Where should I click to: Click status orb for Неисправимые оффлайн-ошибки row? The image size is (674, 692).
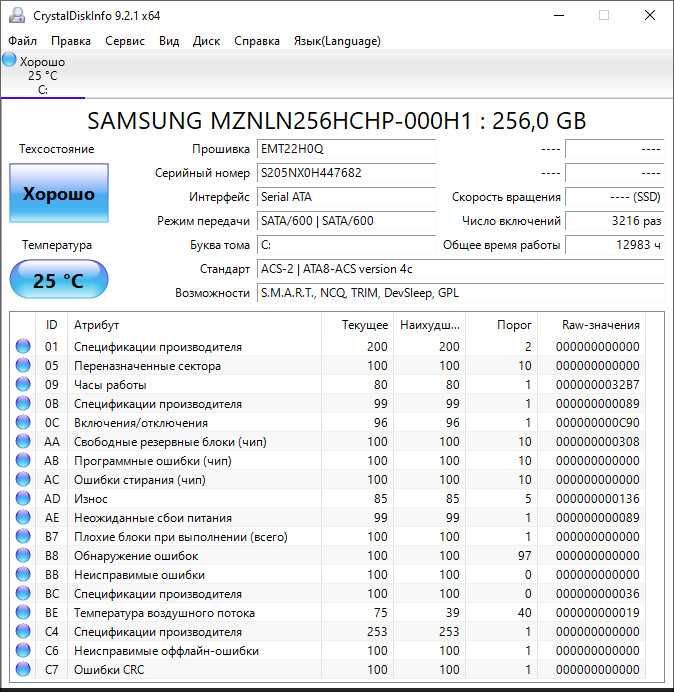pyautogui.click(x=23, y=650)
